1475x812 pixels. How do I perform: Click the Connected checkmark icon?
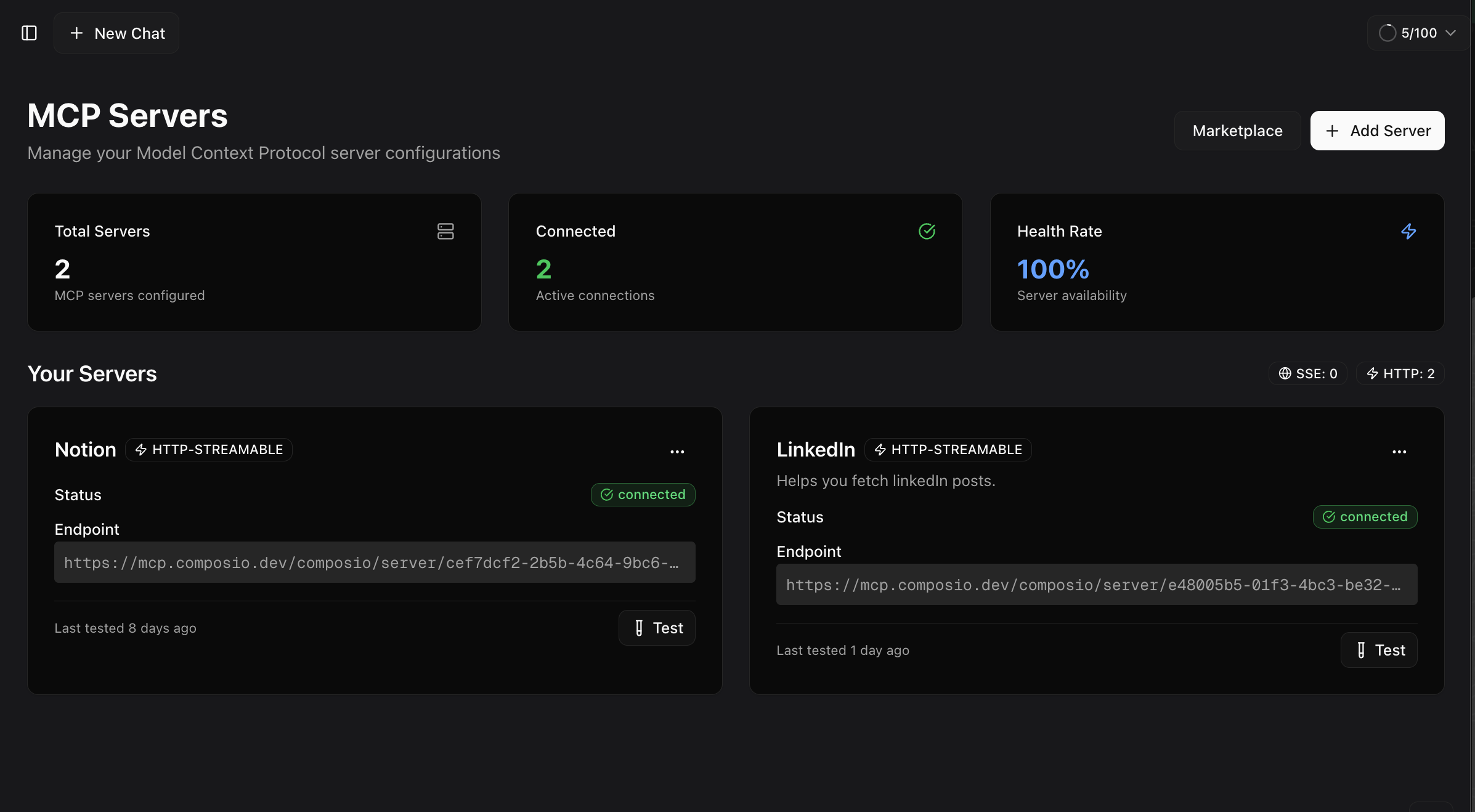tap(927, 231)
